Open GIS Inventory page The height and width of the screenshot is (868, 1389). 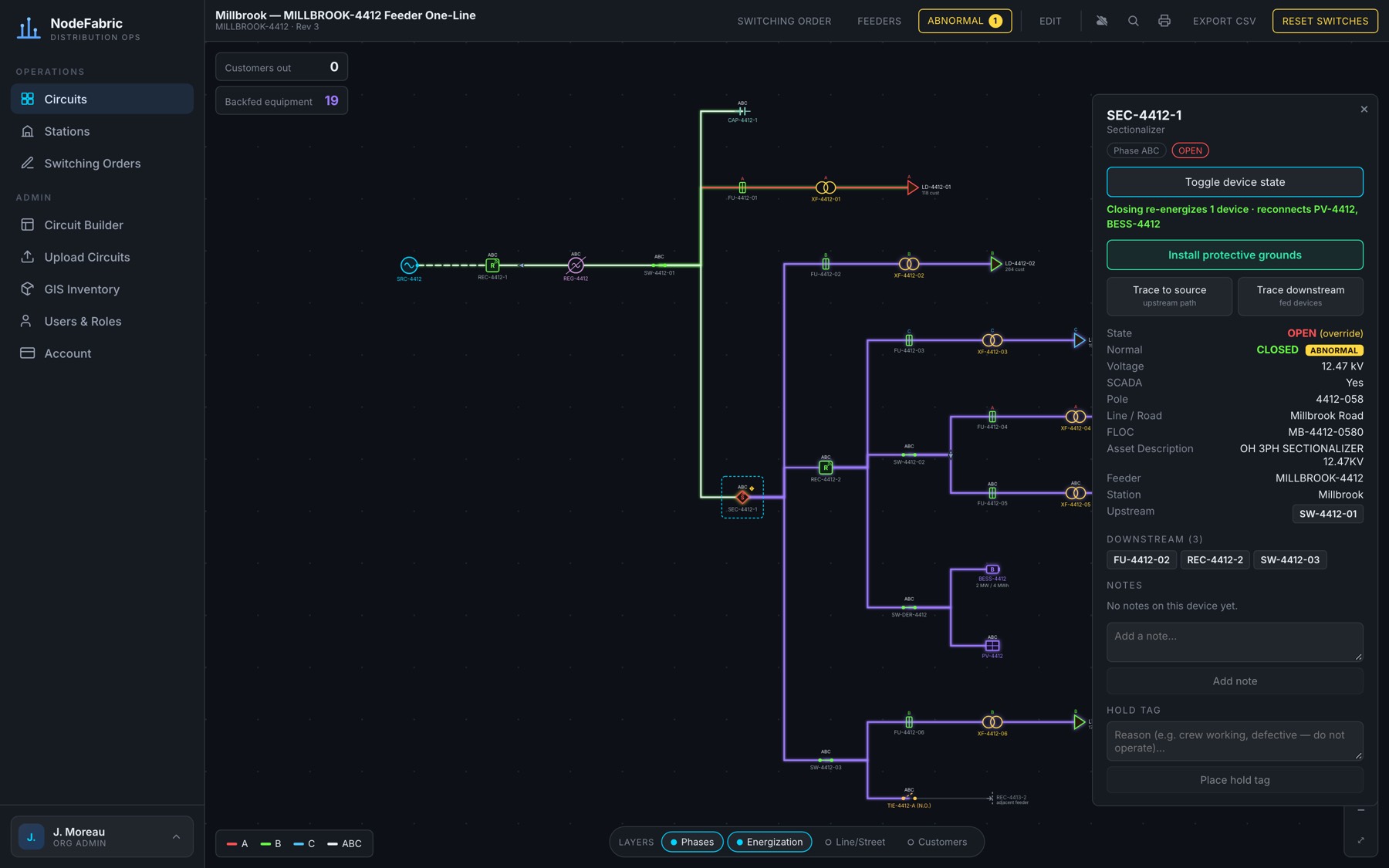point(102,289)
